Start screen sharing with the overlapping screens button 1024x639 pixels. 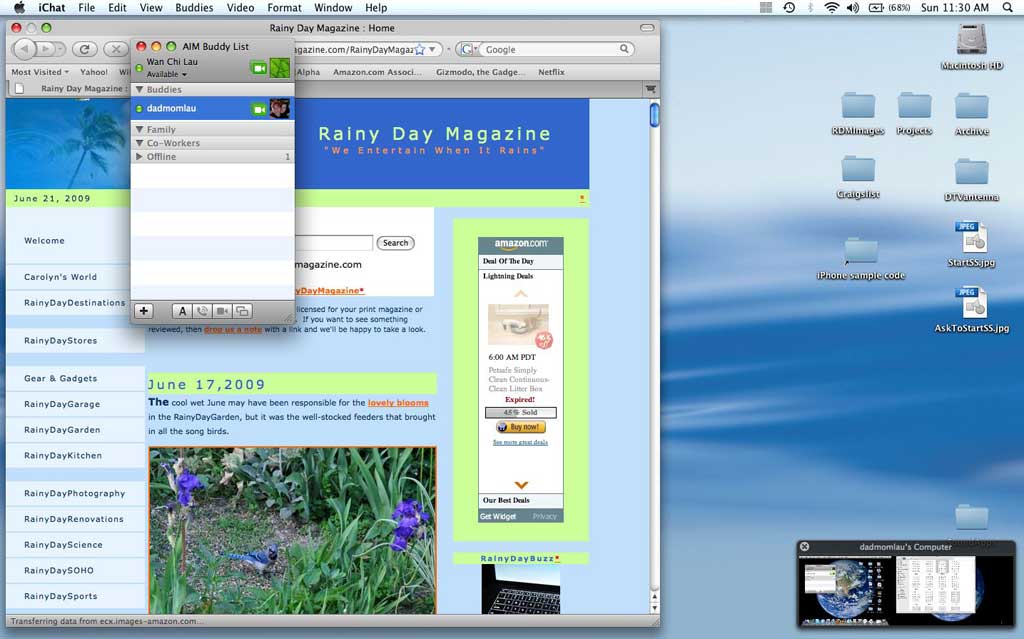(x=242, y=311)
